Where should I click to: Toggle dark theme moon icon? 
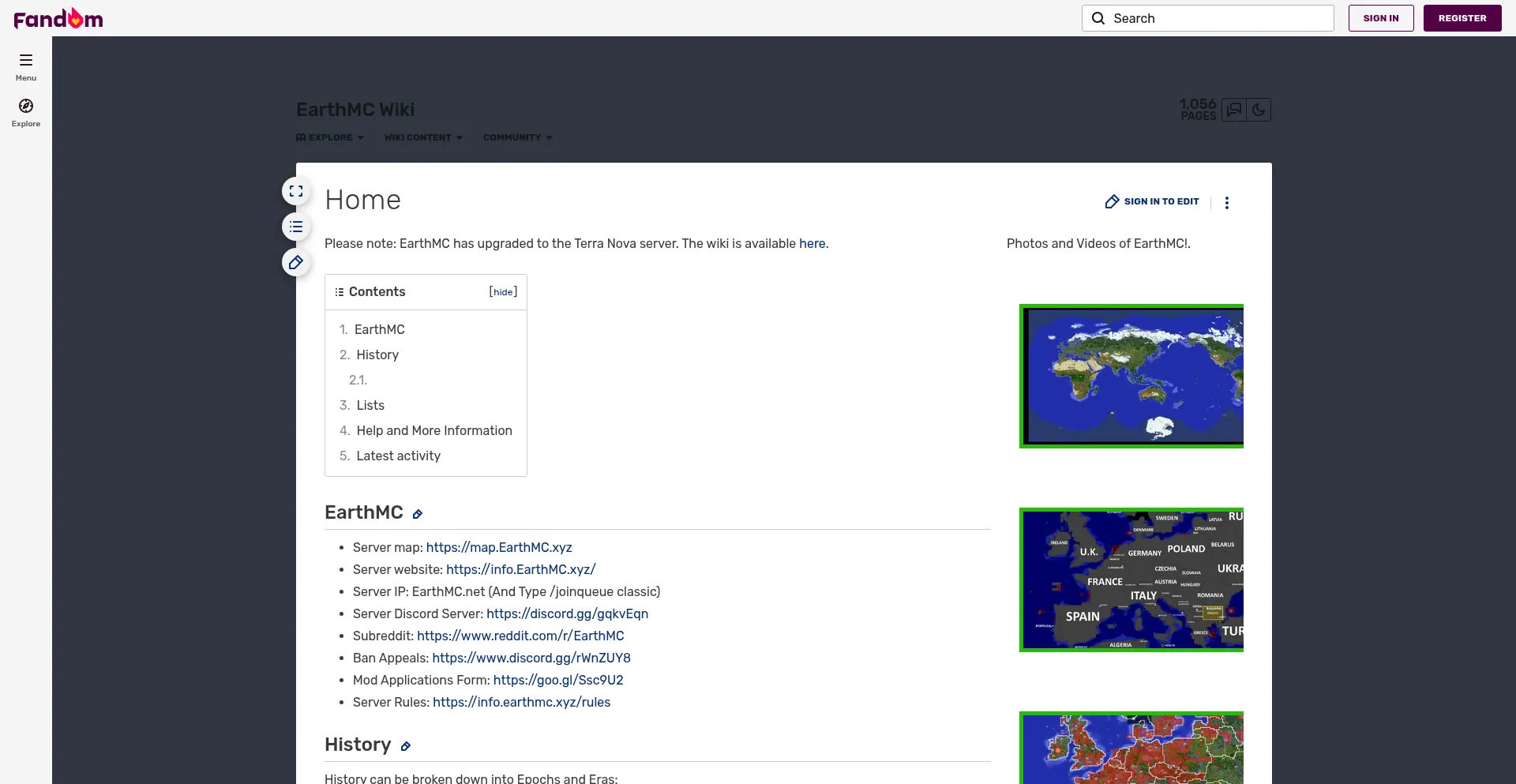tap(1259, 110)
